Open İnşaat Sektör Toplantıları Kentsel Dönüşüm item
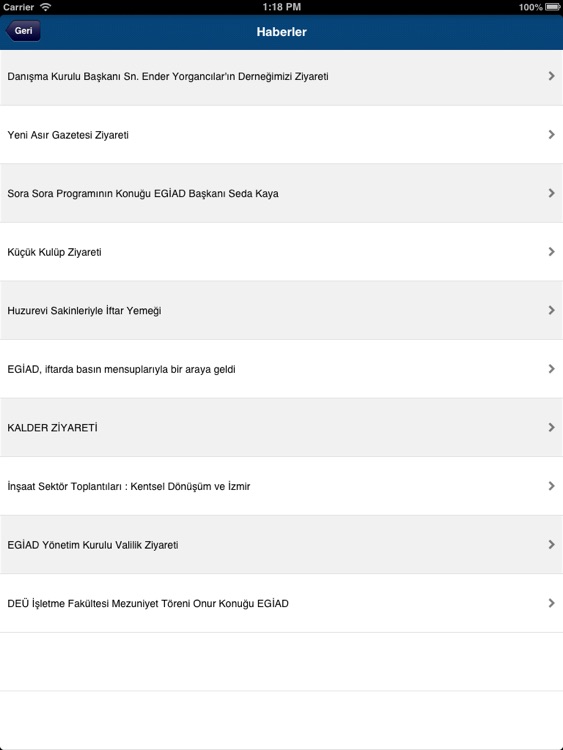Image resolution: width=563 pixels, height=750 pixels. (x=281, y=486)
